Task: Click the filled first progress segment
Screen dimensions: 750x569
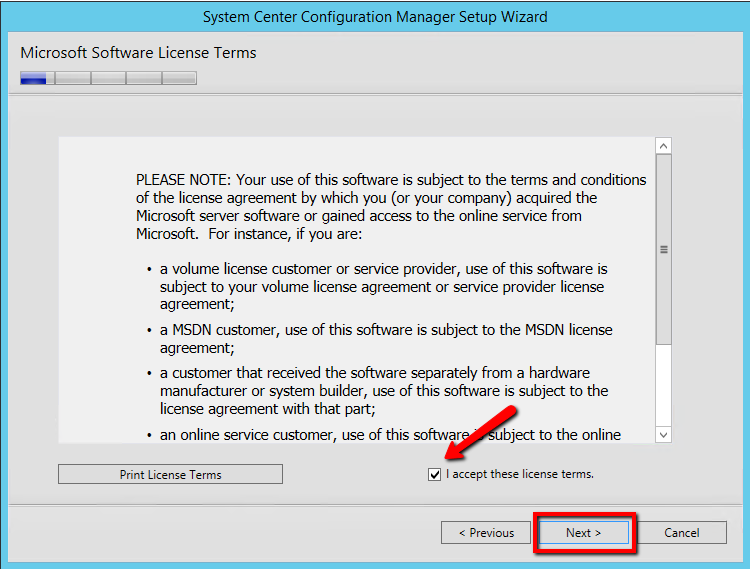Action: [x=37, y=78]
